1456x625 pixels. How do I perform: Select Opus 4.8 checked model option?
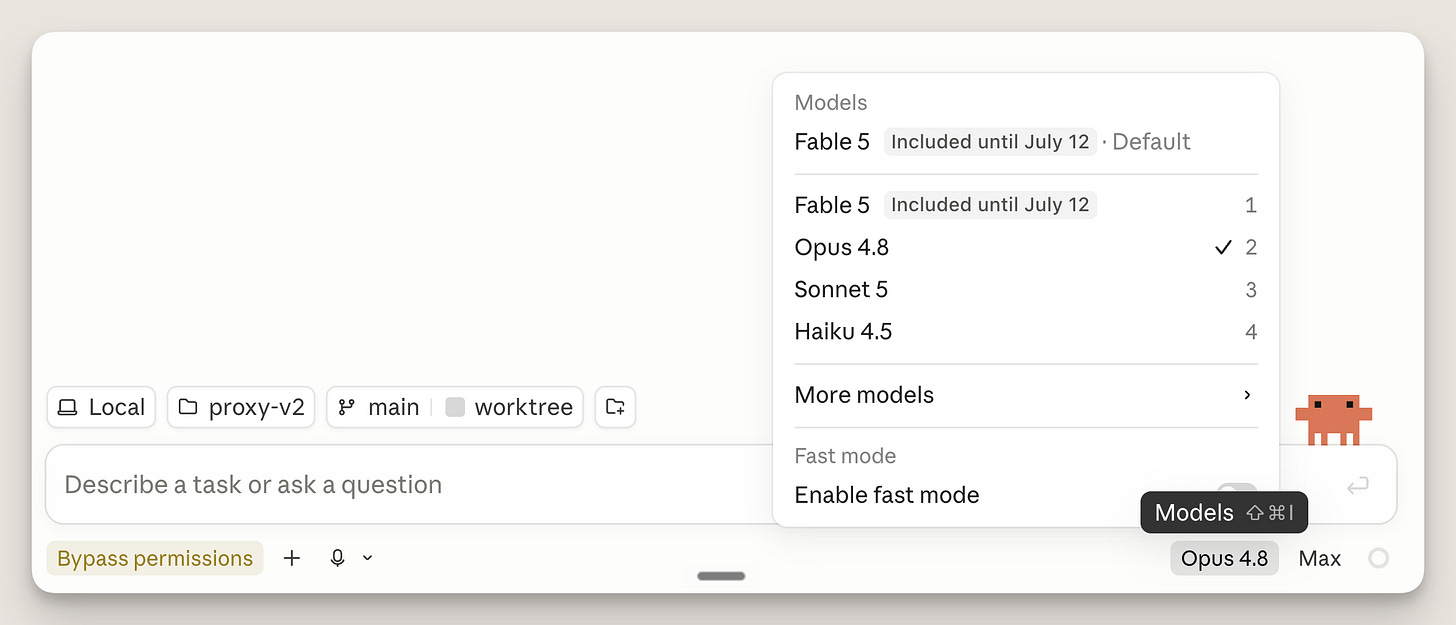point(1026,247)
